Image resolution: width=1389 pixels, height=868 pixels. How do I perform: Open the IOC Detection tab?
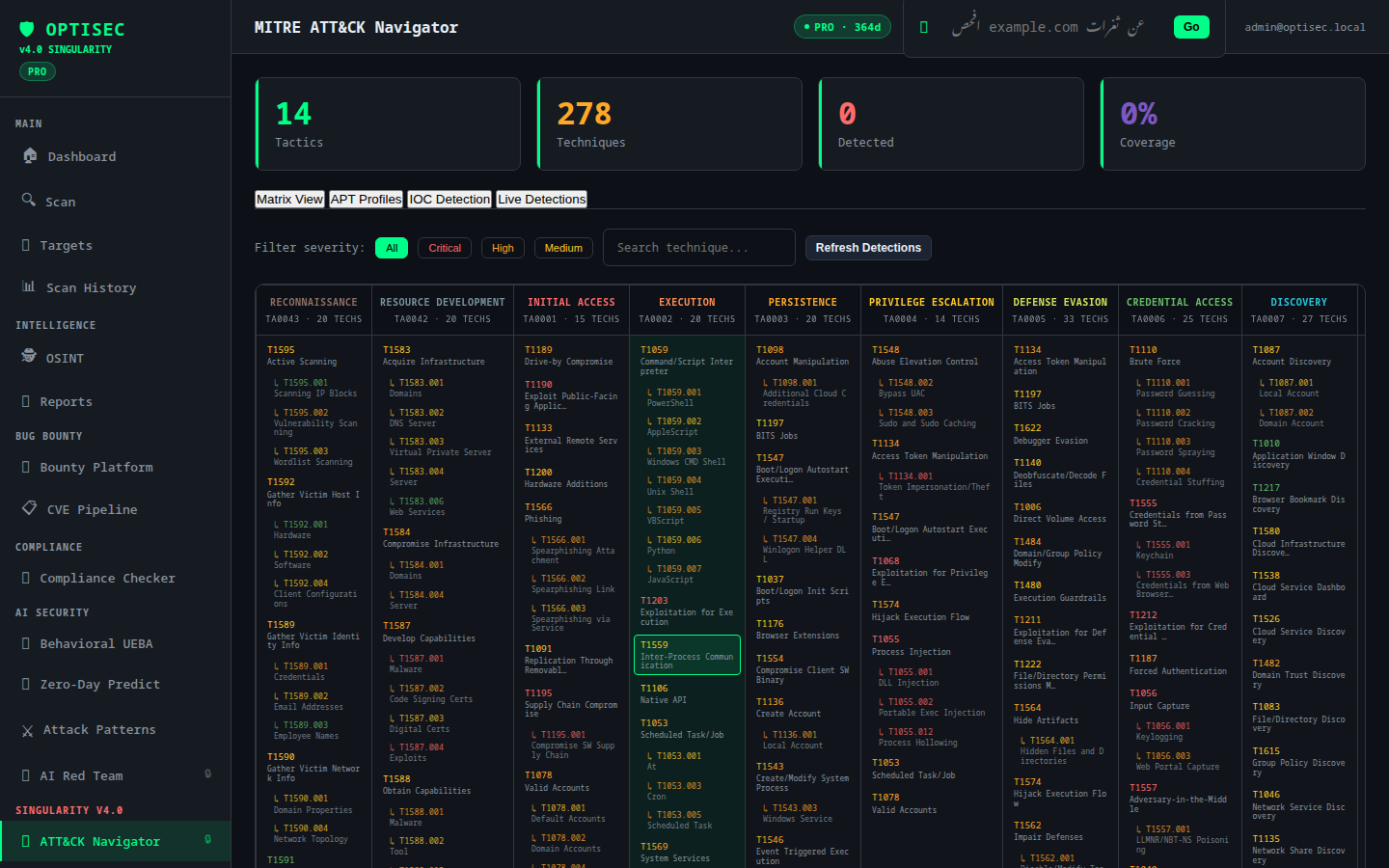[449, 199]
